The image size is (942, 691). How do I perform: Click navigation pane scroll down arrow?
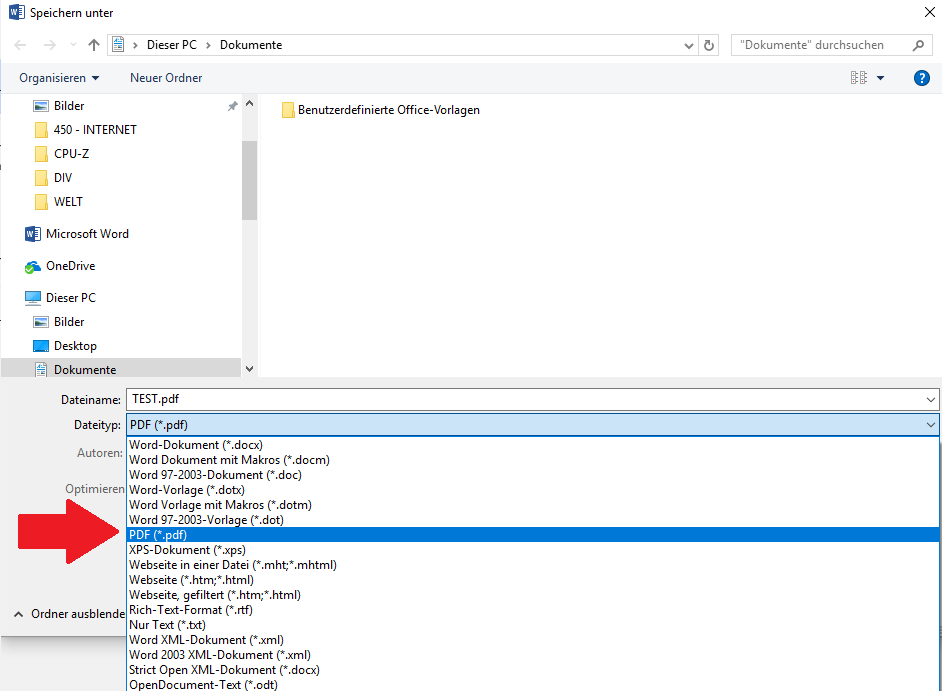[x=249, y=369]
